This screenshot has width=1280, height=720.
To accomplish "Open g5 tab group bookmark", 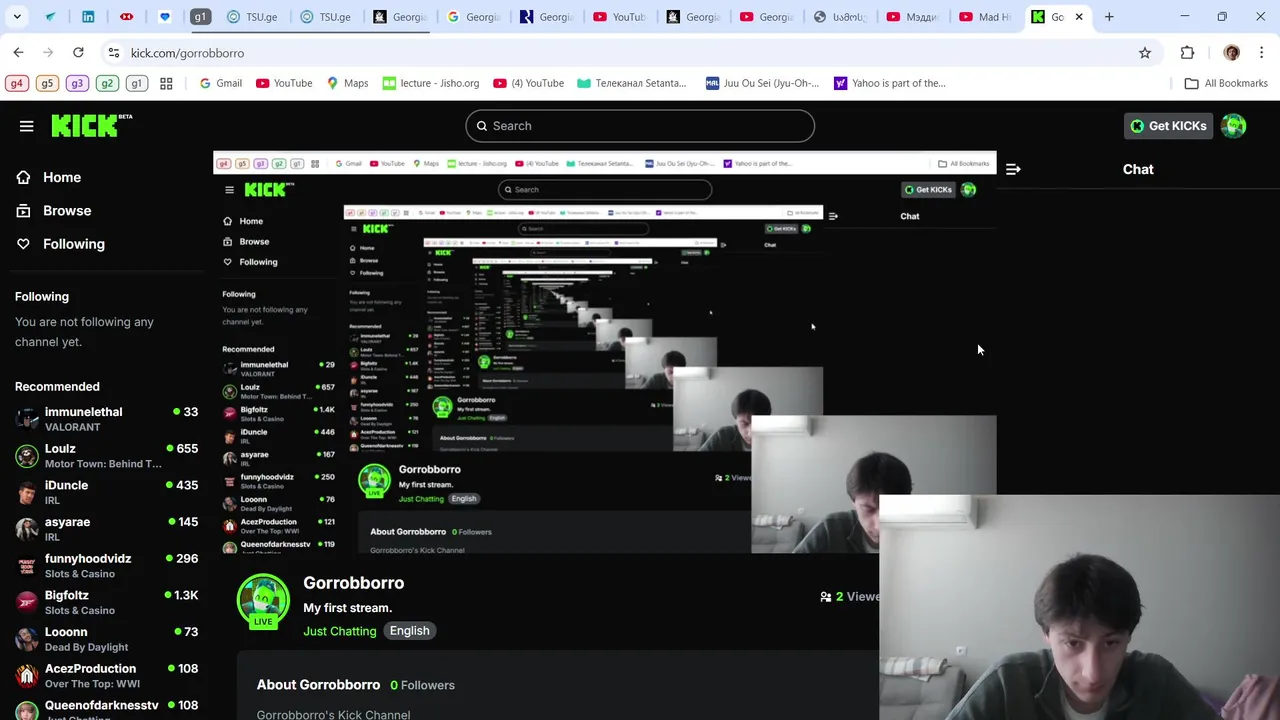I will tap(47, 83).
